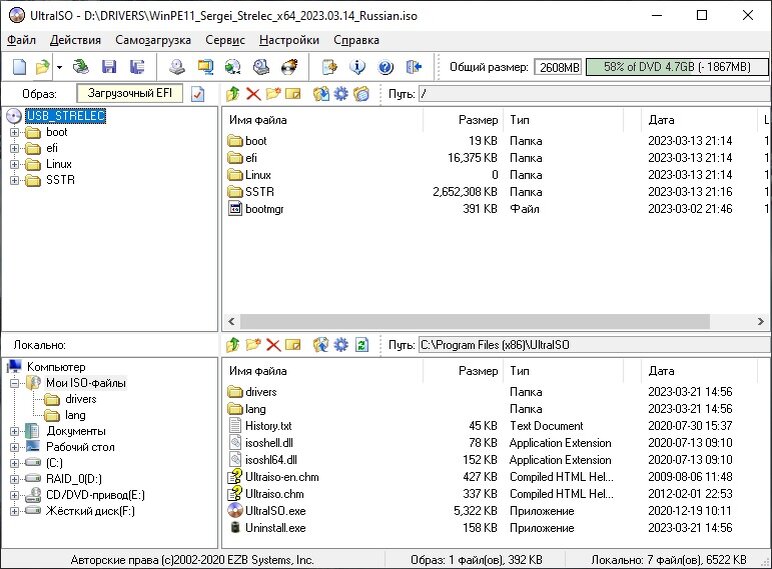772x569 pixels.
Task: Sort local files by Тип column header
Action: [x=563, y=371]
